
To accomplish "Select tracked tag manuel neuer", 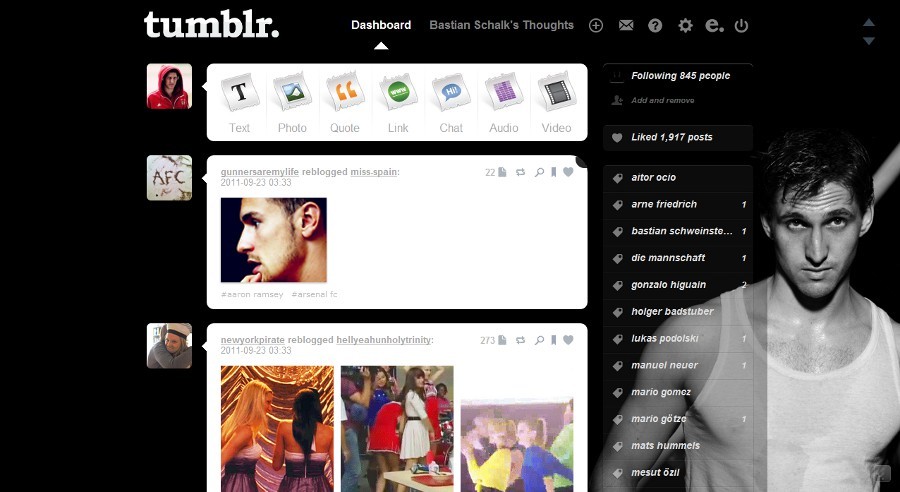I will click(678, 365).
